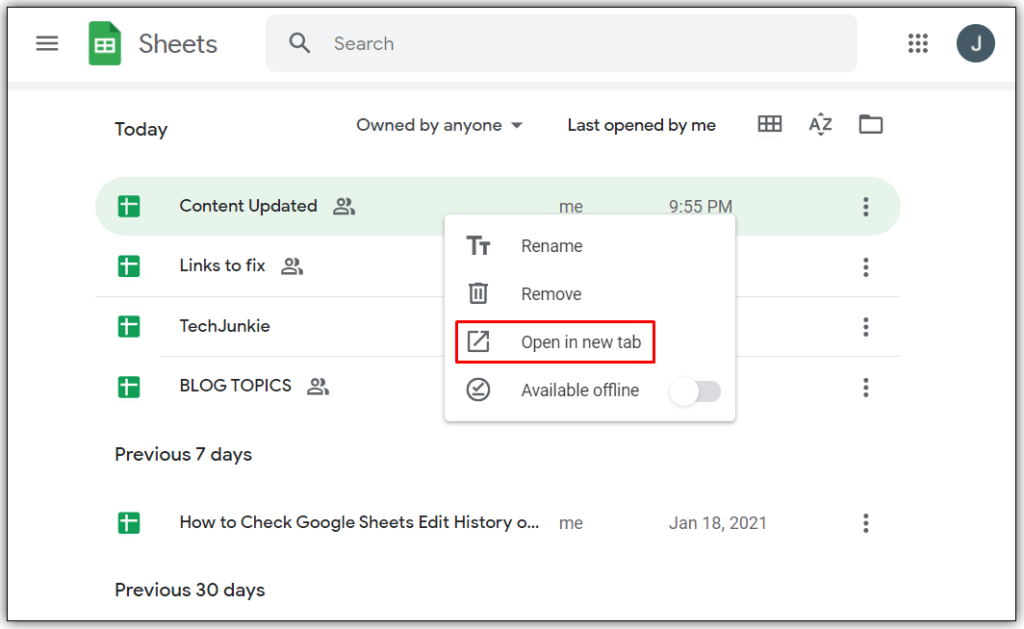Select the A-Z sort icon

[x=820, y=124]
